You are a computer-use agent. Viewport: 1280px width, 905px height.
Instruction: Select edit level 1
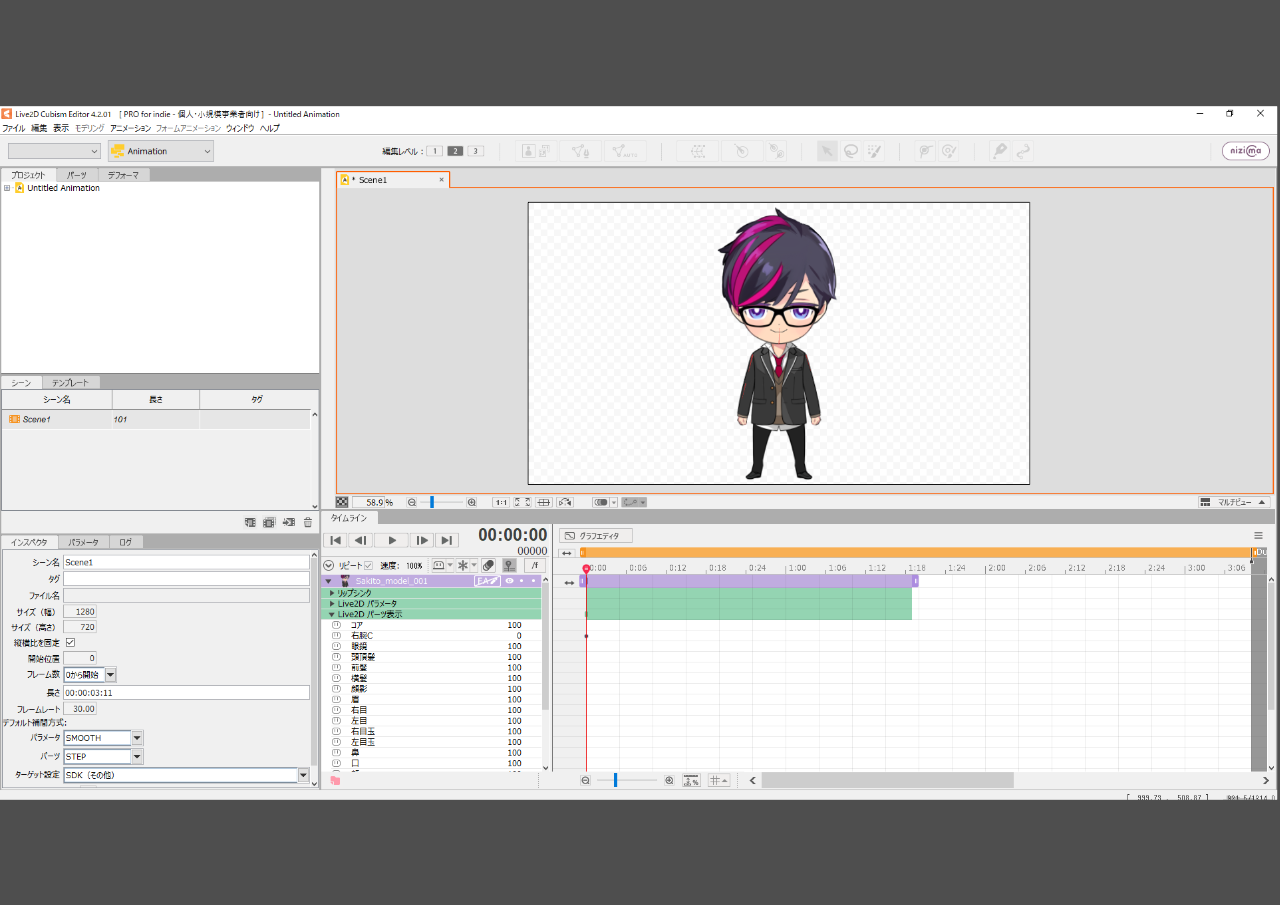point(434,151)
